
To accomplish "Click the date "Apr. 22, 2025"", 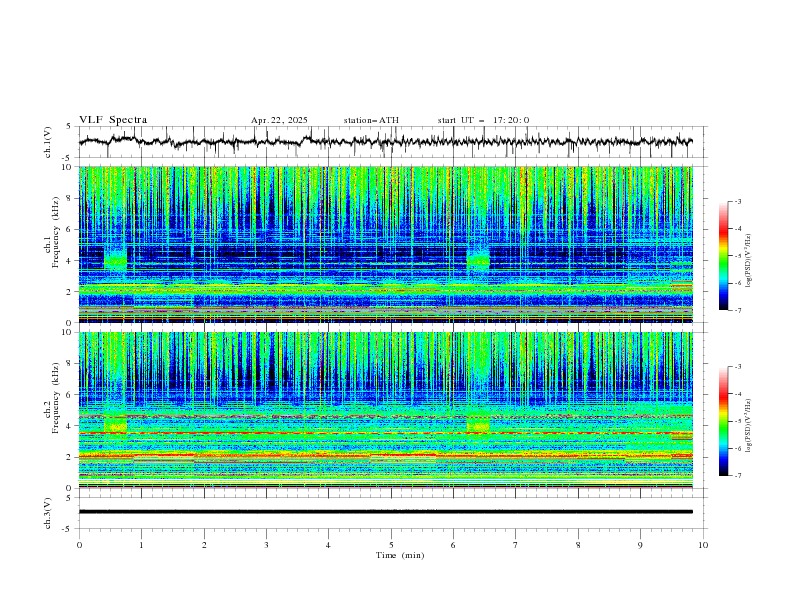I will point(279,120).
